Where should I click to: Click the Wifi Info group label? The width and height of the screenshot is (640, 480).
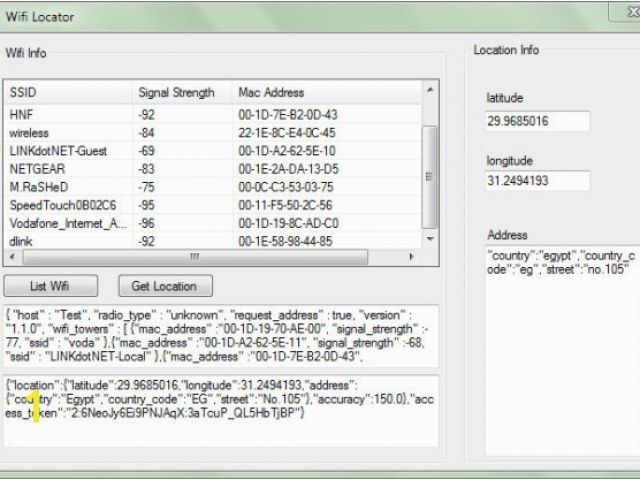(x=26, y=53)
